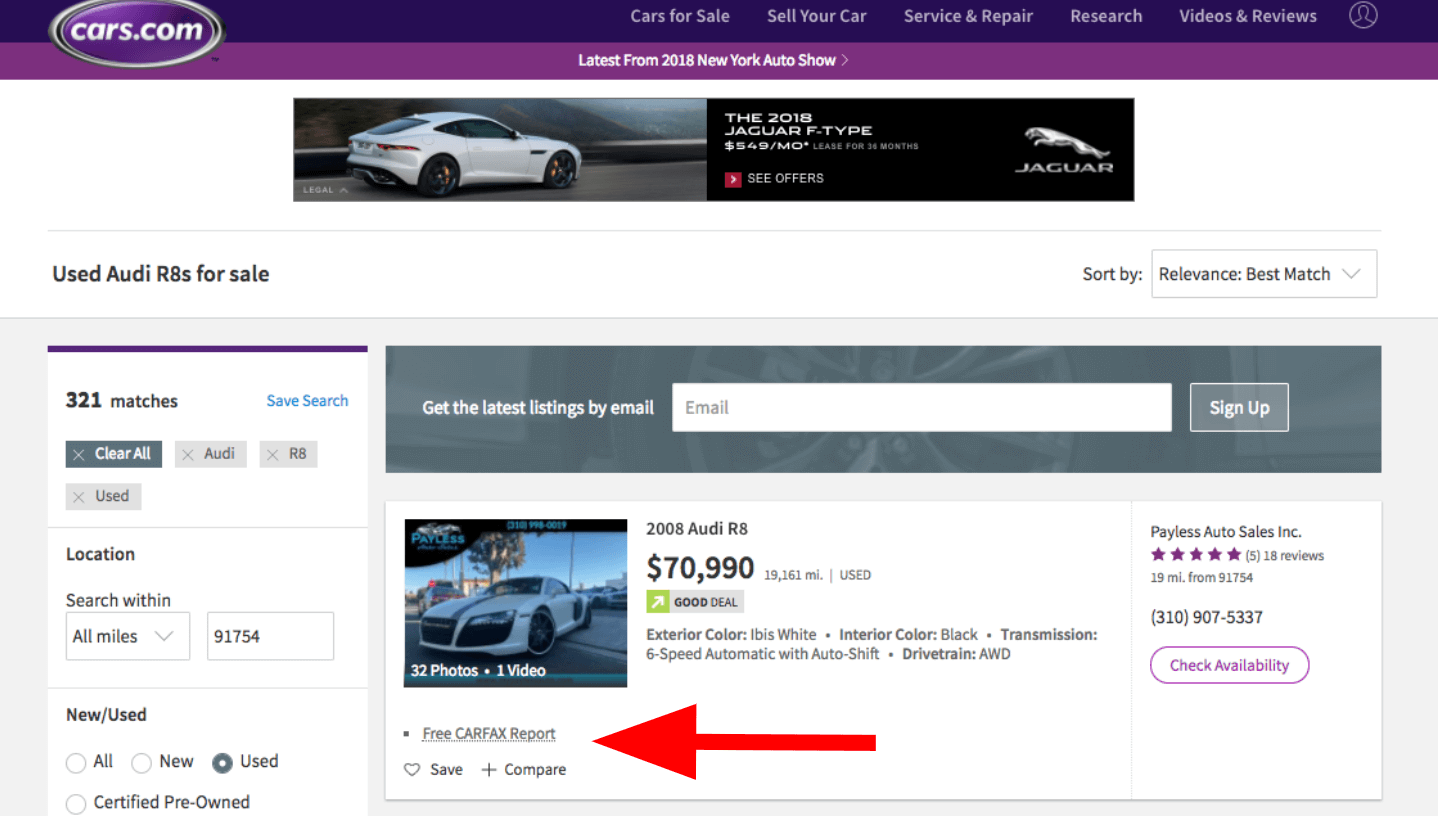Viewport: 1438px width, 816px height.
Task: Open the All miles distance dropdown
Action: [x=128, y=636]
